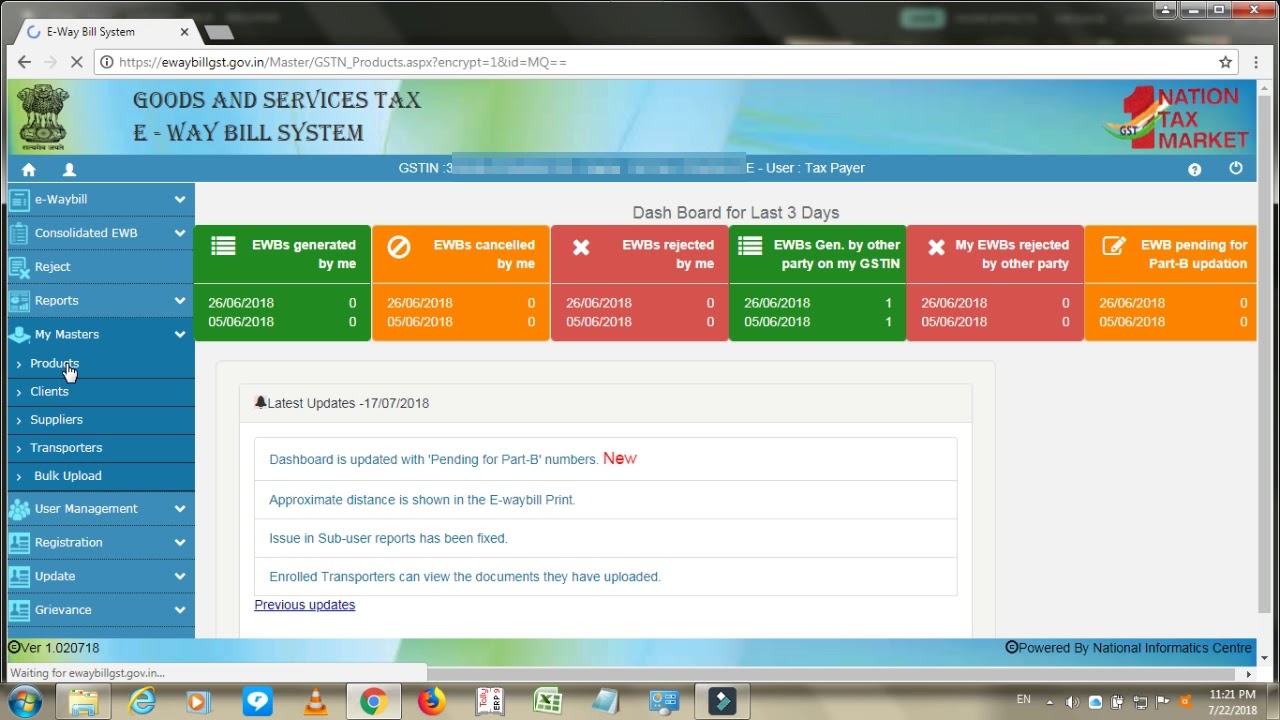The image size is (1280, 720).
Task: Switch to the E-Way Bill System browser tab
Action: [105, 32]
